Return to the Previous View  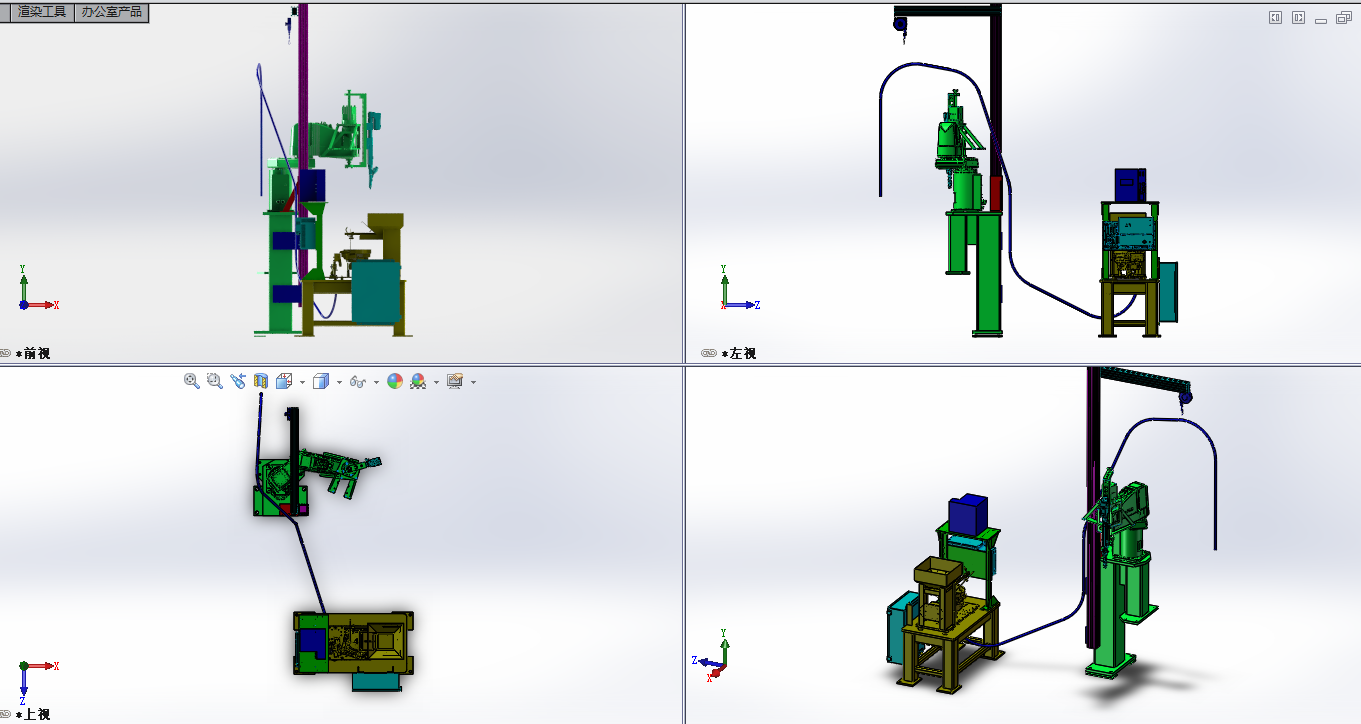[238, 381]
